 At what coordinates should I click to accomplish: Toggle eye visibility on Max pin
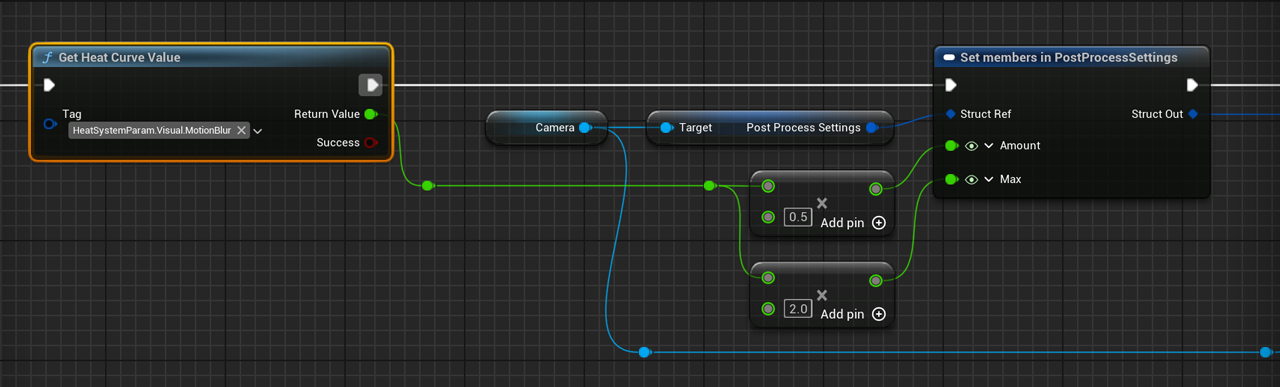coord(972,180)
